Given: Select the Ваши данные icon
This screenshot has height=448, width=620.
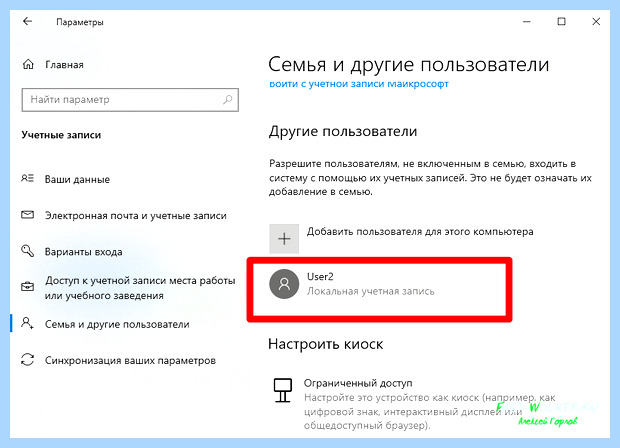Looking at the screenshot, I should 27,178.
